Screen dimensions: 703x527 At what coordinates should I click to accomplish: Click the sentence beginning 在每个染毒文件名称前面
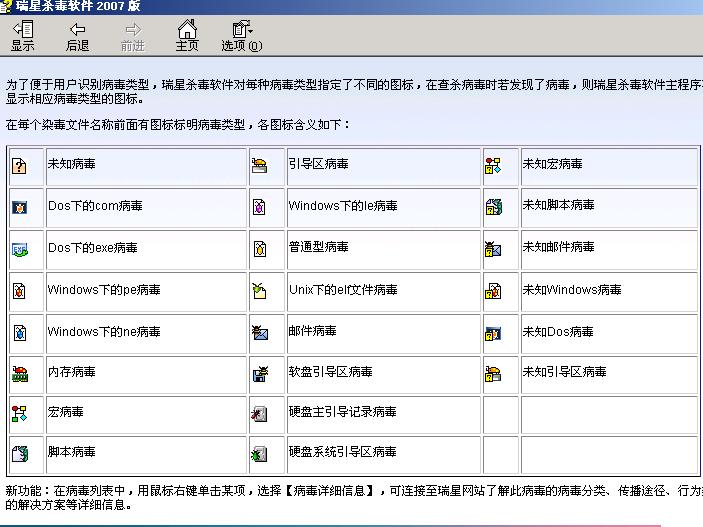point(178,124)
